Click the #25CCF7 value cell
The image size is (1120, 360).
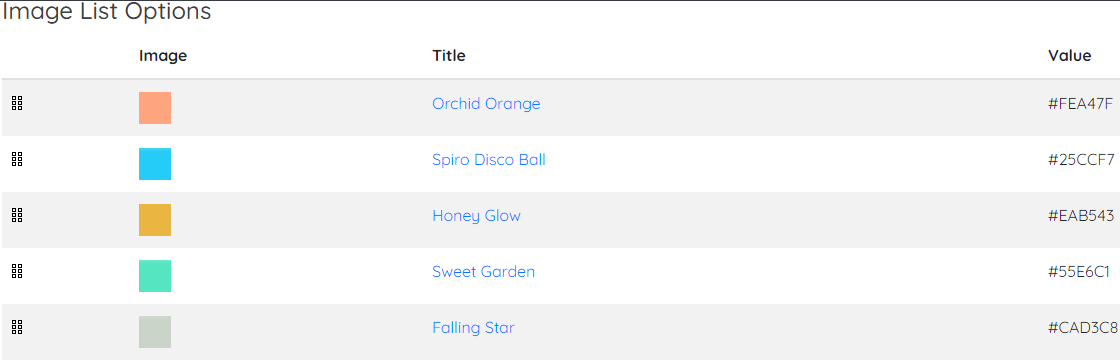pos(1081,159)
